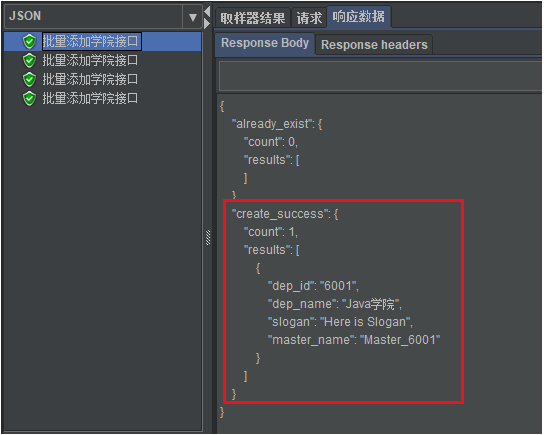
Task: Click the first sampler's green shield icon
Action: tap(29, 42)
